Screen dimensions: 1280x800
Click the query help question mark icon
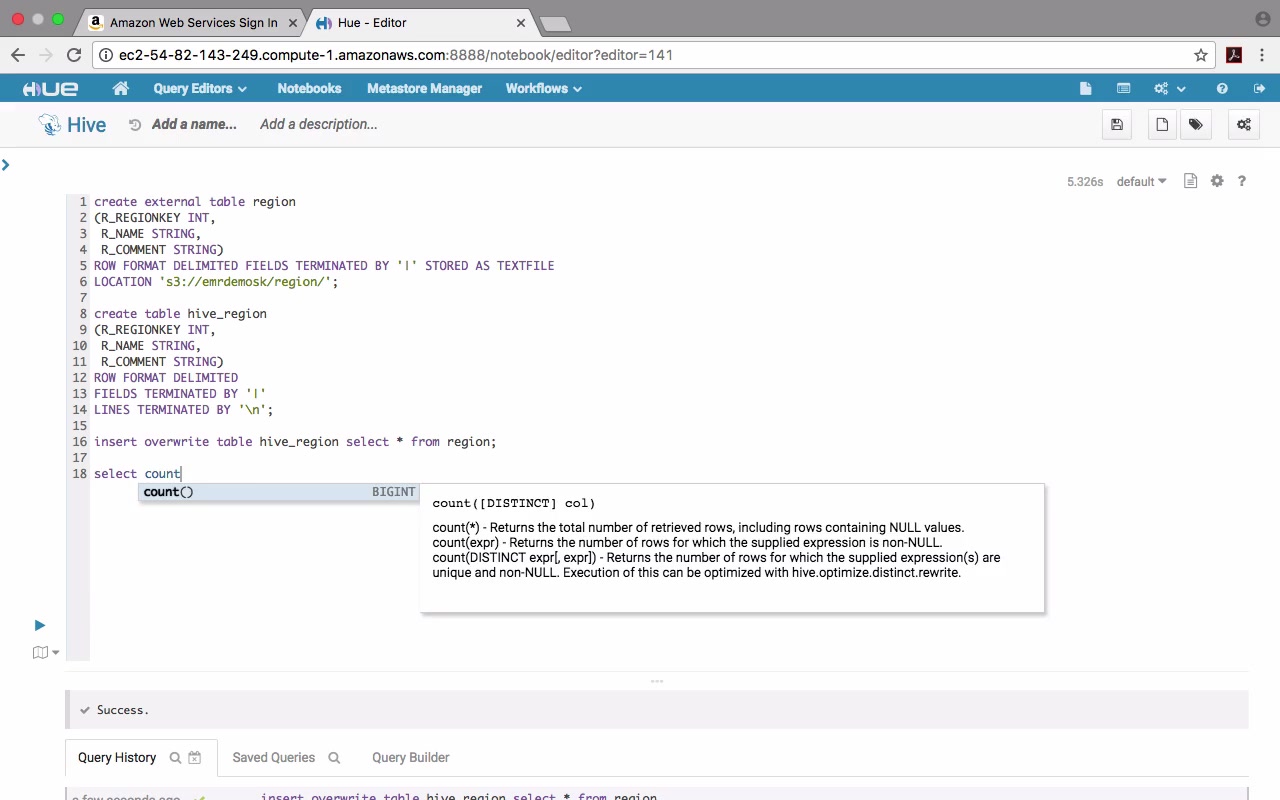click(x=1242, y=182)
